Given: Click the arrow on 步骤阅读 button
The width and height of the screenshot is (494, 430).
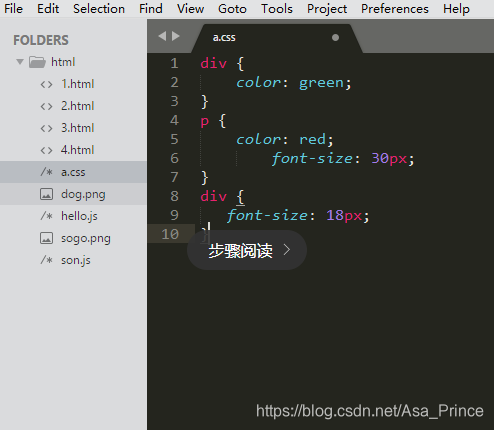Looking at the screenshot, I should coord(286,250).
